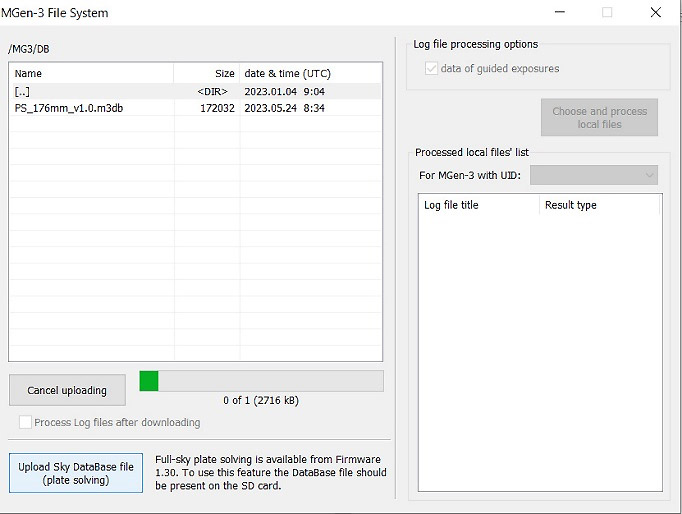
Task: Click the <DIR> size cell
Action: pyautogui.click(x=212, y=91)
